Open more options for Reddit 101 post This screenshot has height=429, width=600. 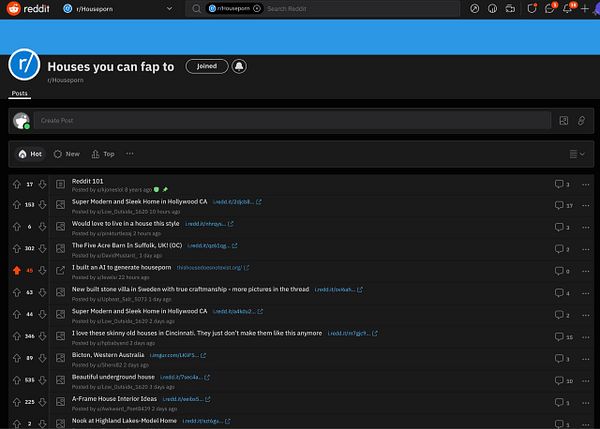(x=585, y=184)
